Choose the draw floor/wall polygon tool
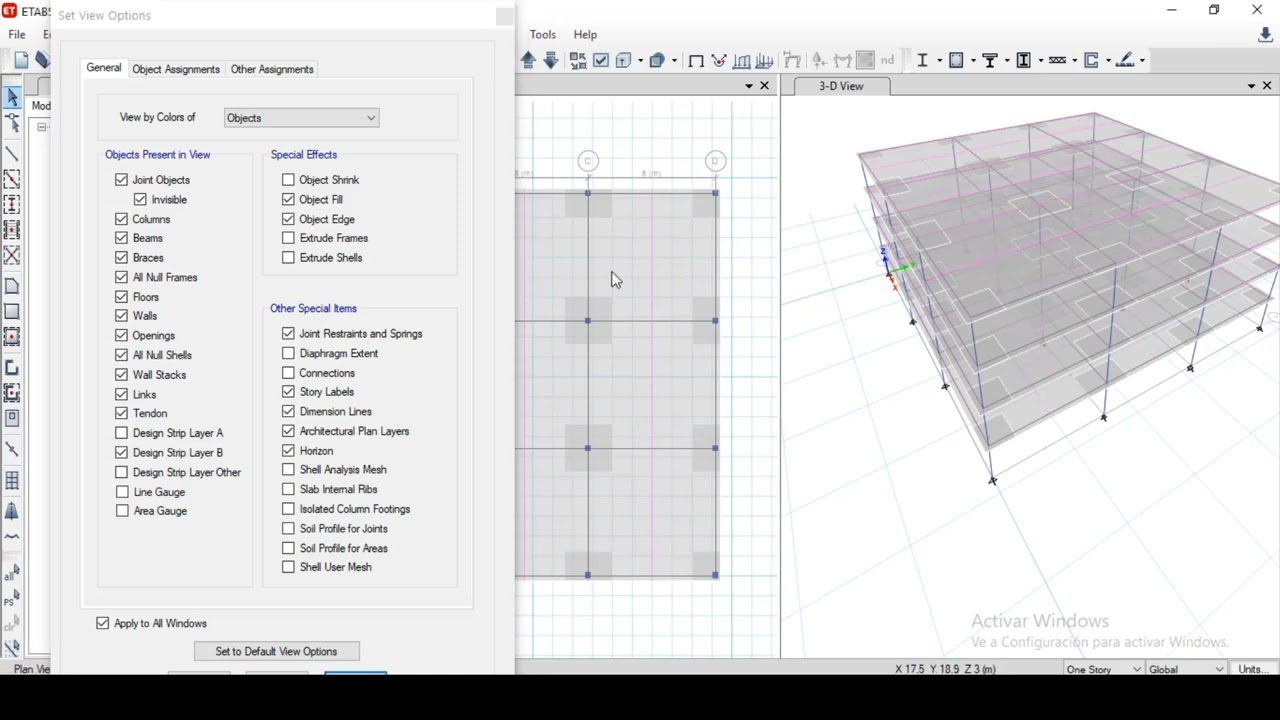The image size is (1280, 720). (x=12, y=287)
